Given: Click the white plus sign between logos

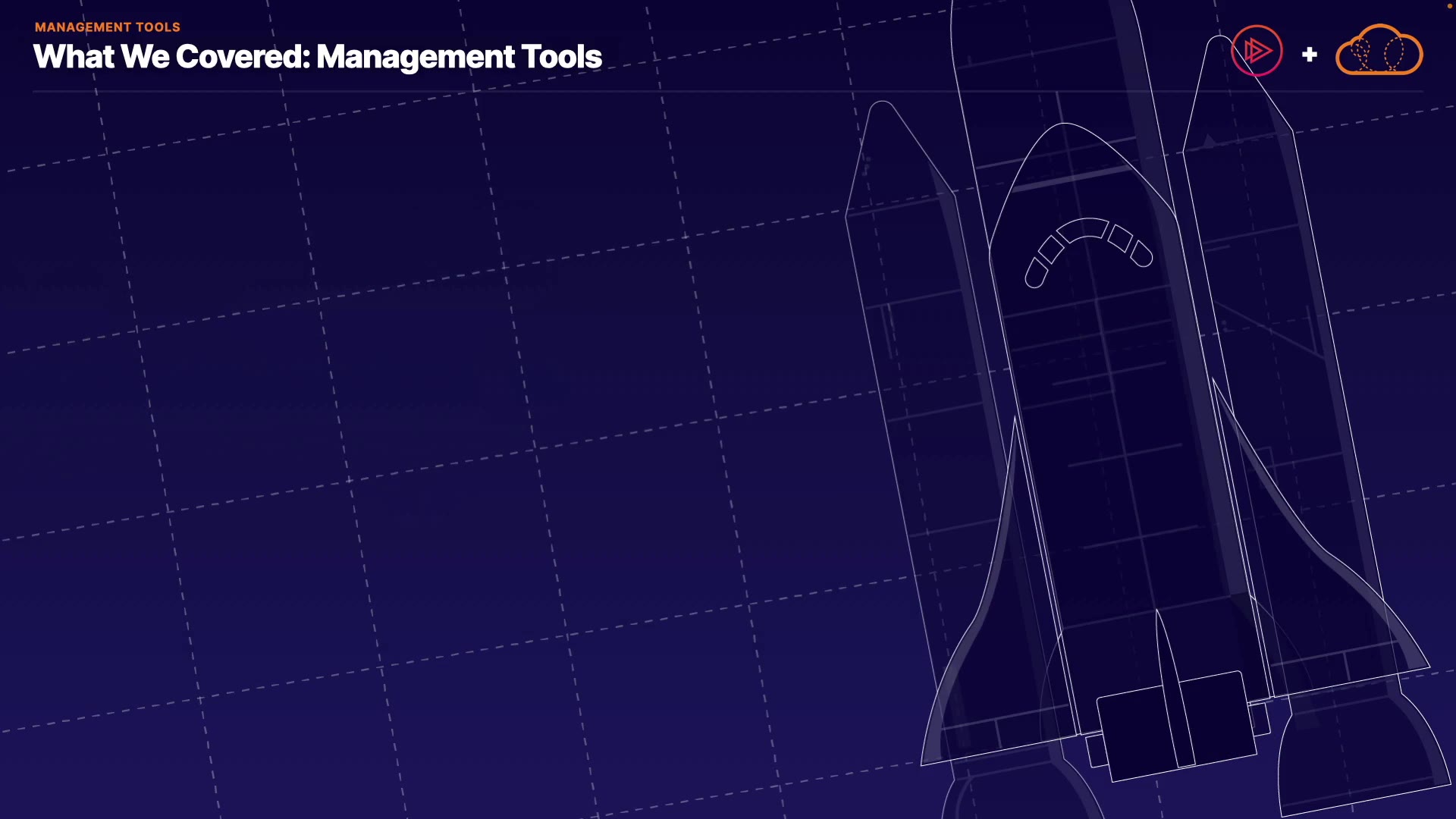Looking at the screenshot, I should click(1309, 55).
